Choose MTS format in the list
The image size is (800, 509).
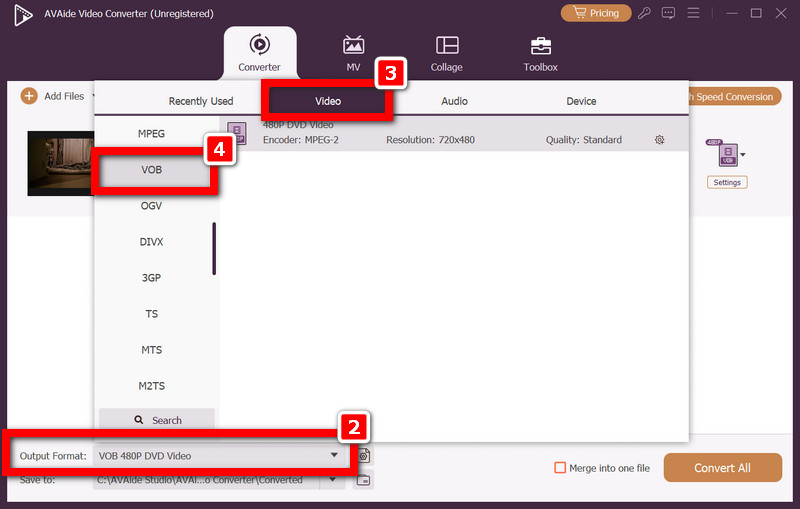(x=152, y=350)
